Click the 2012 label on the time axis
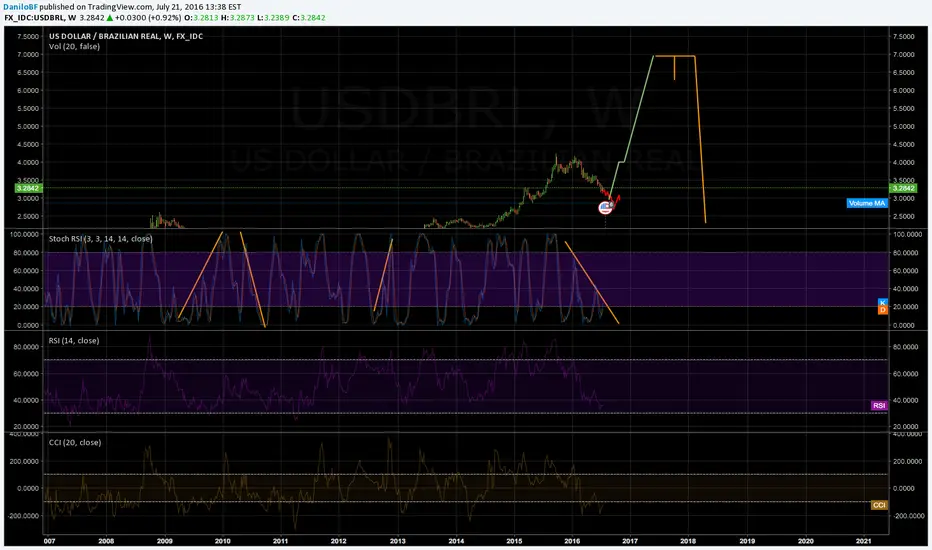 (x=338, y=541)
